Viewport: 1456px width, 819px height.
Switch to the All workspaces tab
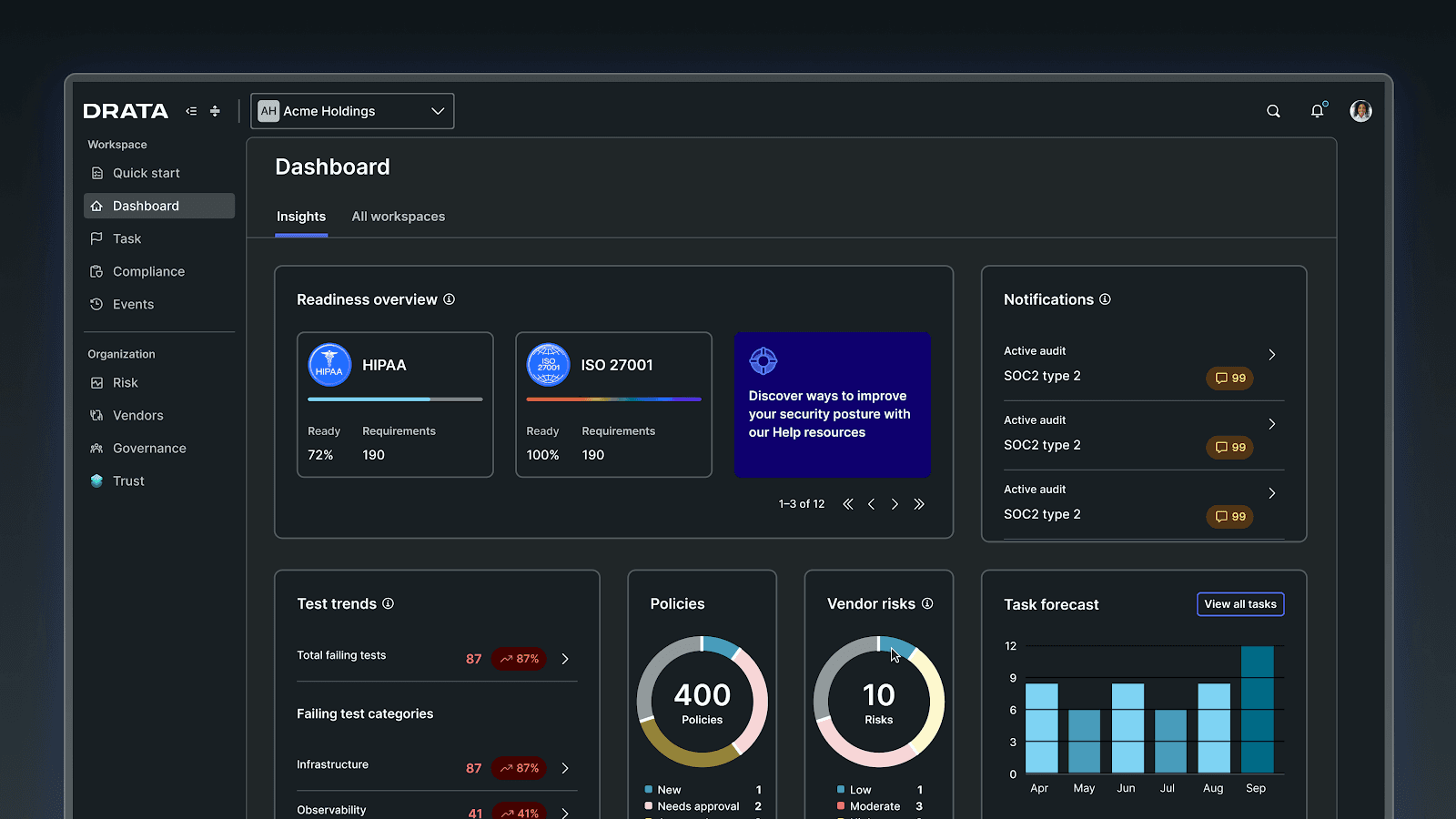pyautogui.click(x=399, y=217)
